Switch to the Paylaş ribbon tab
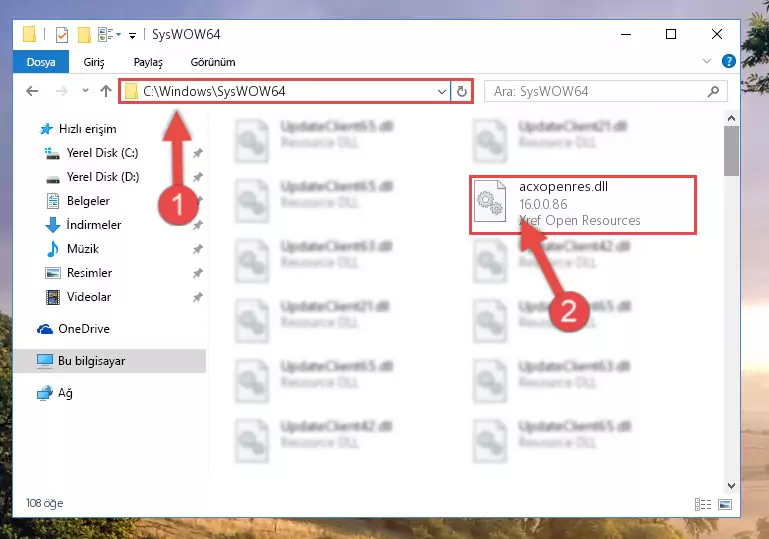Screen dimensions: 769x539 (x=148, y=62)
